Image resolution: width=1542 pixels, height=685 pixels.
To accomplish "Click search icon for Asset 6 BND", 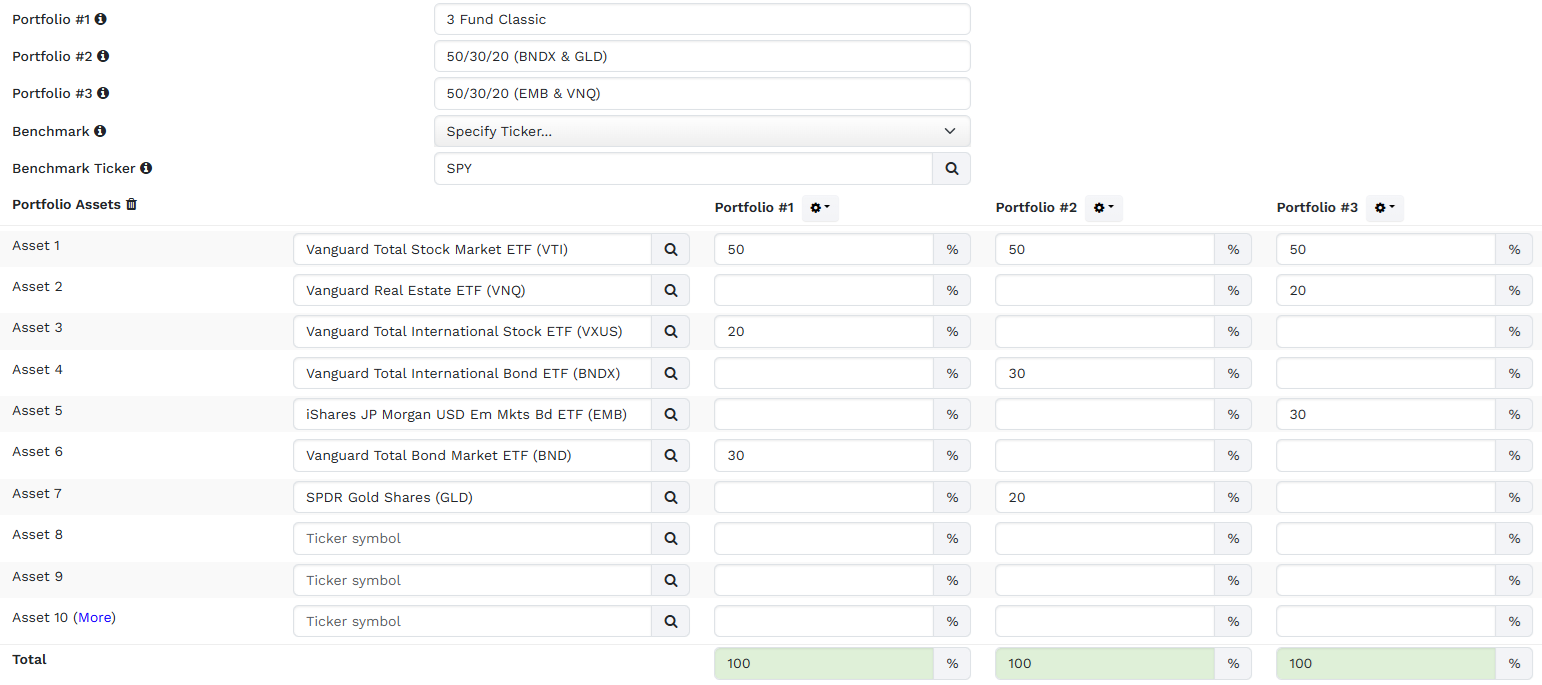I will click(671, 455).
